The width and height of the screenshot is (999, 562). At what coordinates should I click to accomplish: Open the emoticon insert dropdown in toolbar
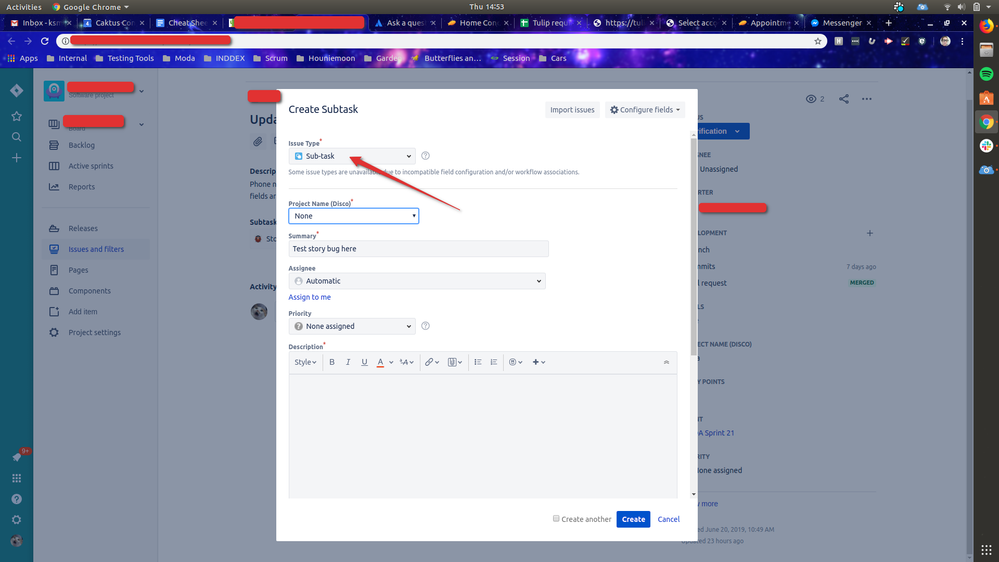515,362
